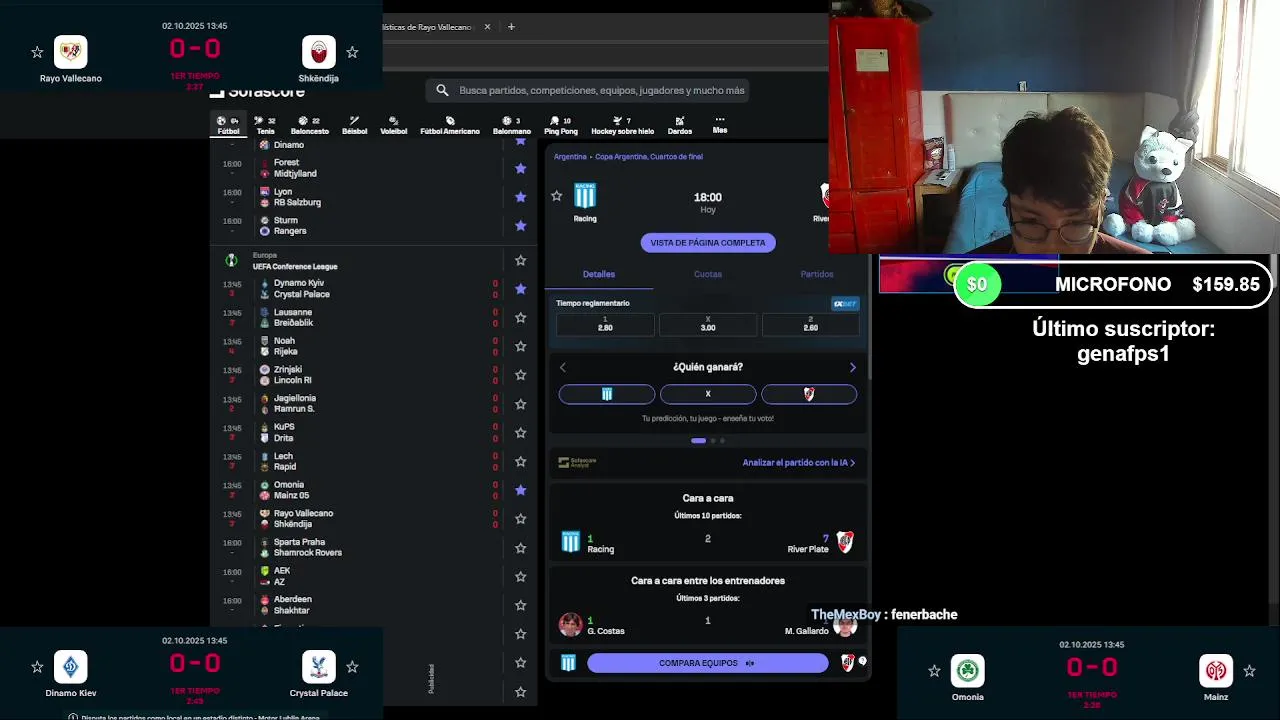
Task: Open the Lech vs Rapid match row
Action: [x=374, y=461]
